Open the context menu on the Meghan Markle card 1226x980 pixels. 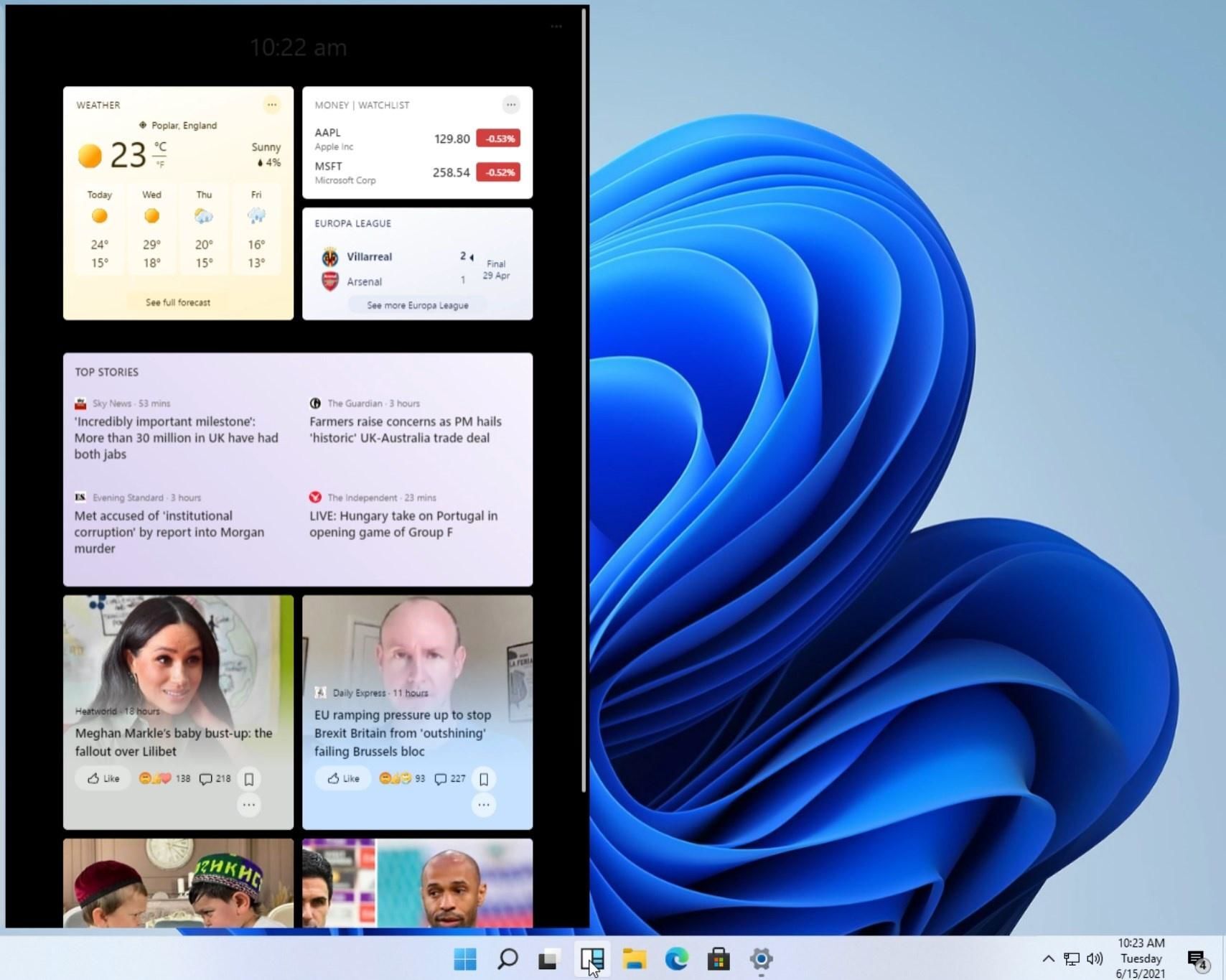pos(249,805)
